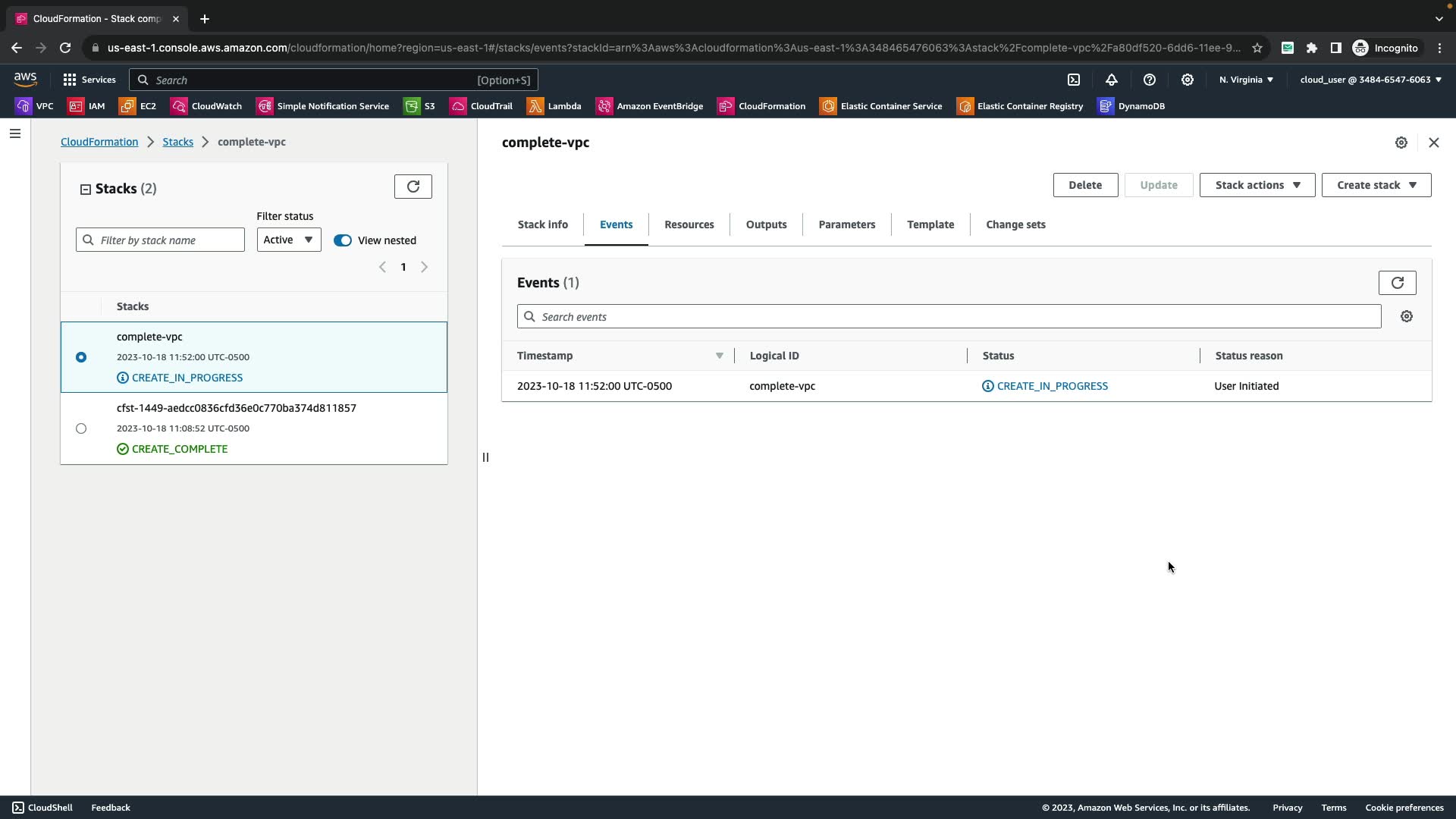Select the complete-vpc stack radio button
Screen dimensions: 1456x819
pyautogui.click(x=81, y=357)
